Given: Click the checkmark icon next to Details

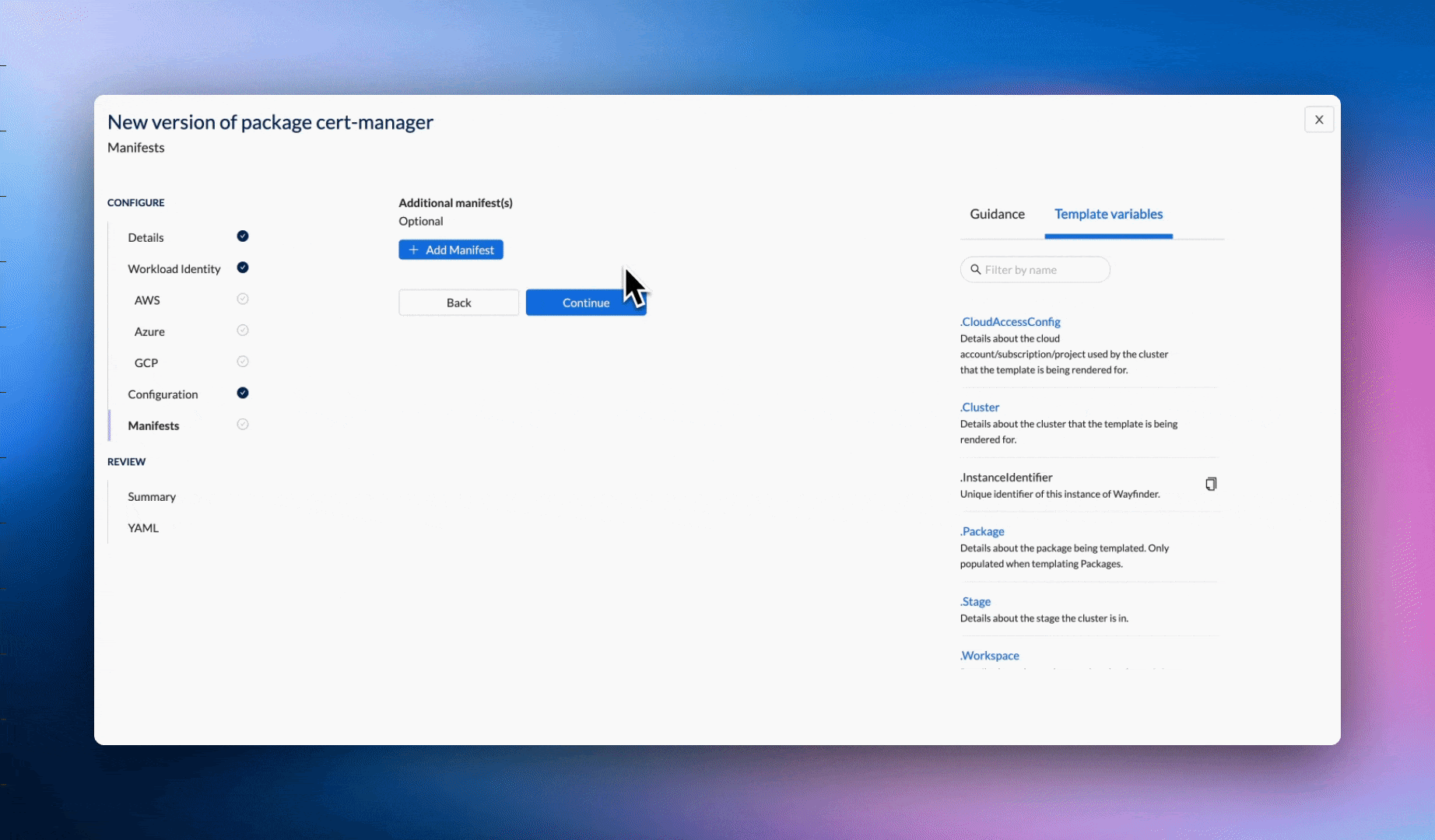Looking at the screenshot, I should [x=243, y=236].
